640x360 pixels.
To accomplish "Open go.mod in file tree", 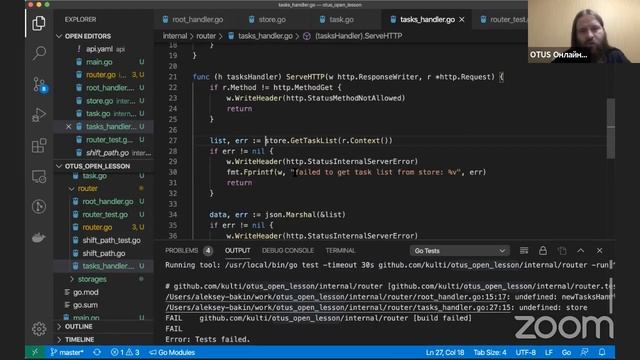I will (86, 292).
